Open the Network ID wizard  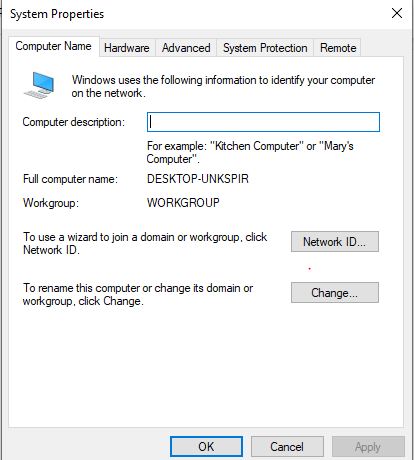pos(335,242)
